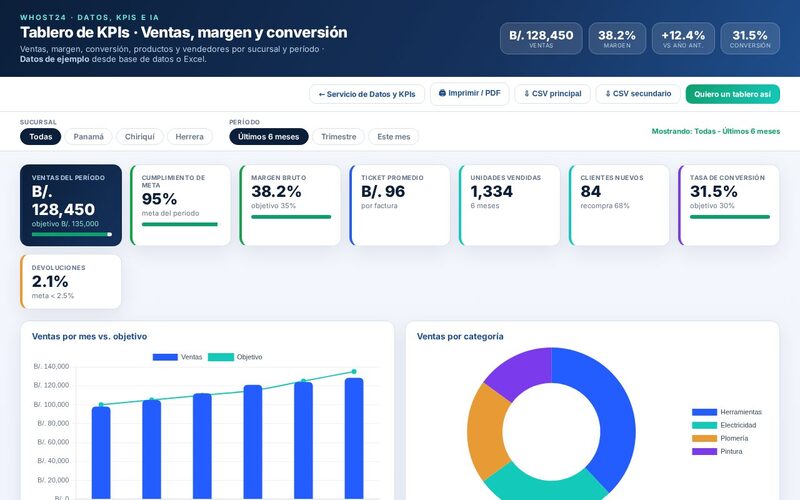Click the +12.4% vs año ant. header badge
Screen dimensions: 800x500
click(x=683, y=38)
